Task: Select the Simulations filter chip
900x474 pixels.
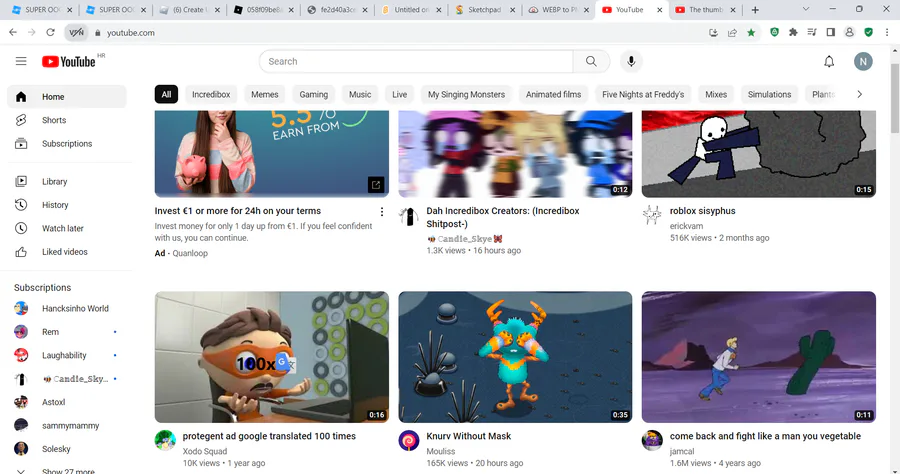Action: pos(769,95)
